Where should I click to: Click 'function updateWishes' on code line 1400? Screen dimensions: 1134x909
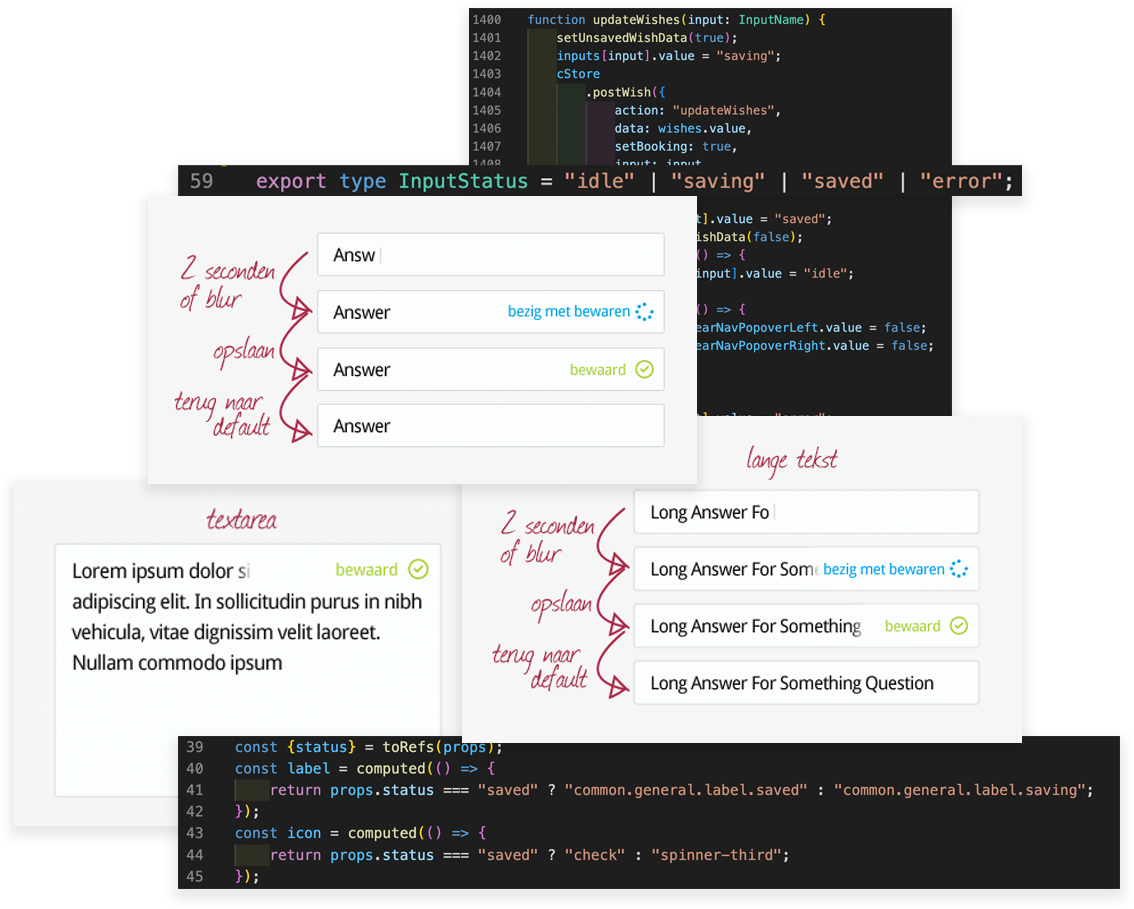[604, 20]
